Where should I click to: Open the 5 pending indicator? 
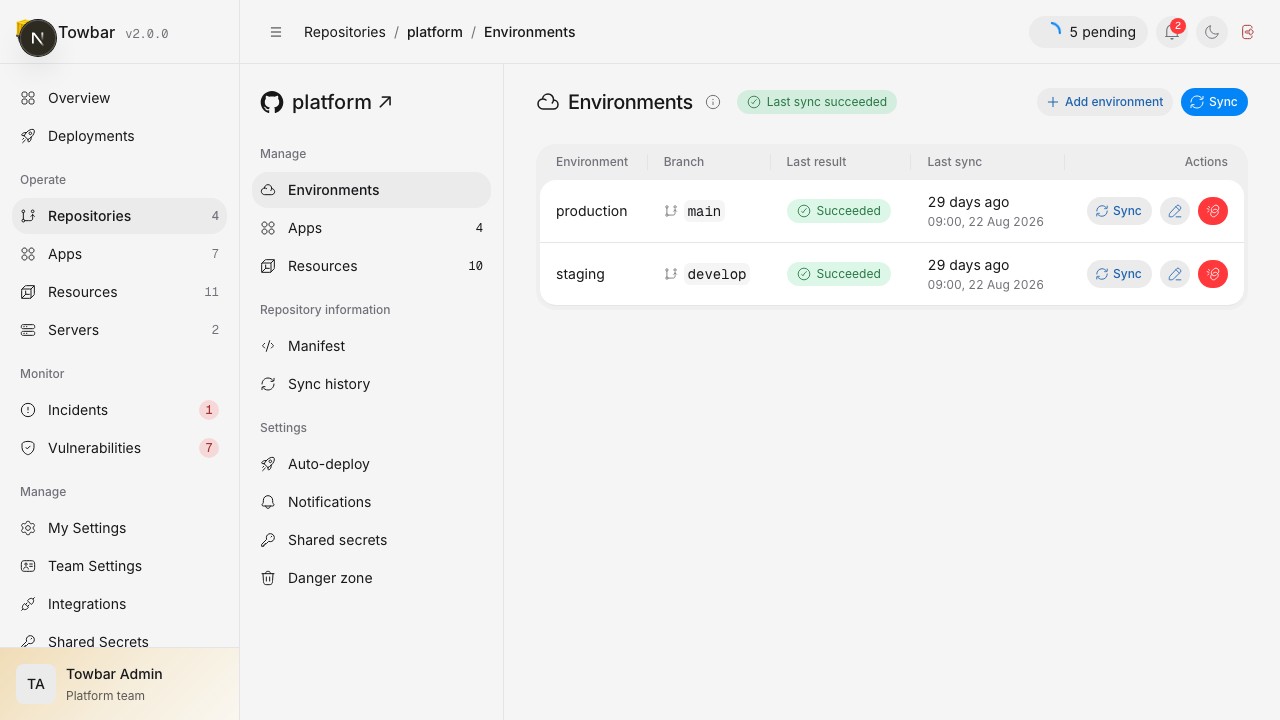tap(1088, 32)
